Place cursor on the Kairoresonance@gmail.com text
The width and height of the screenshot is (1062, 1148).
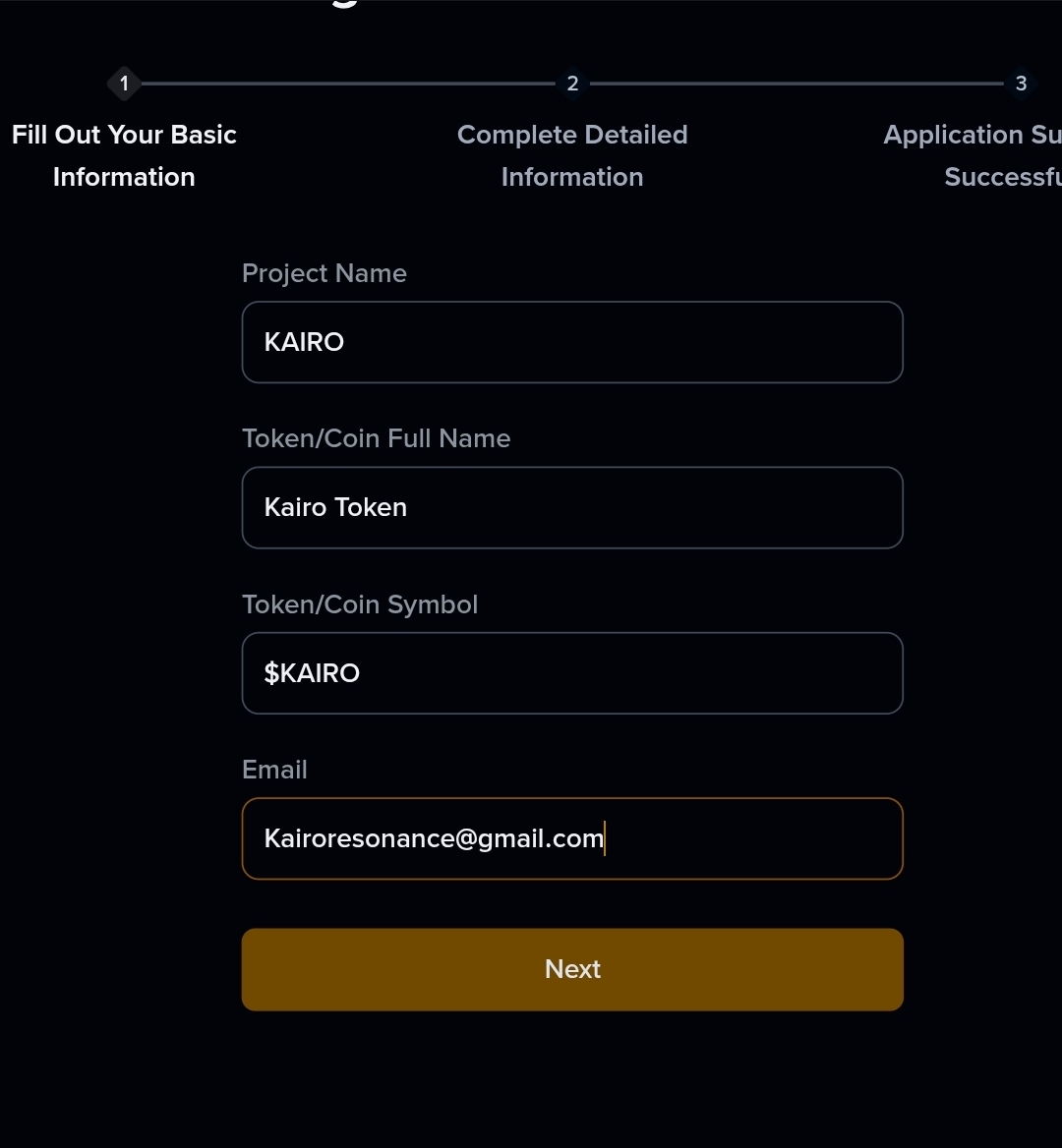tap(434, 838)
